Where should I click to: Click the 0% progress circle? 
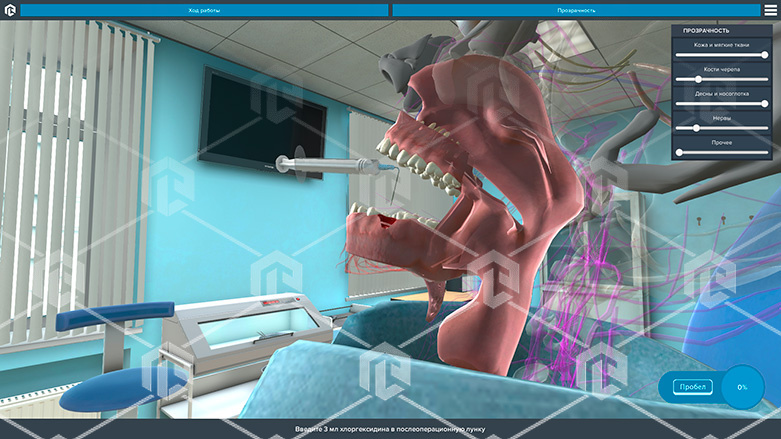pyautogui.click(x=742, y=387)
